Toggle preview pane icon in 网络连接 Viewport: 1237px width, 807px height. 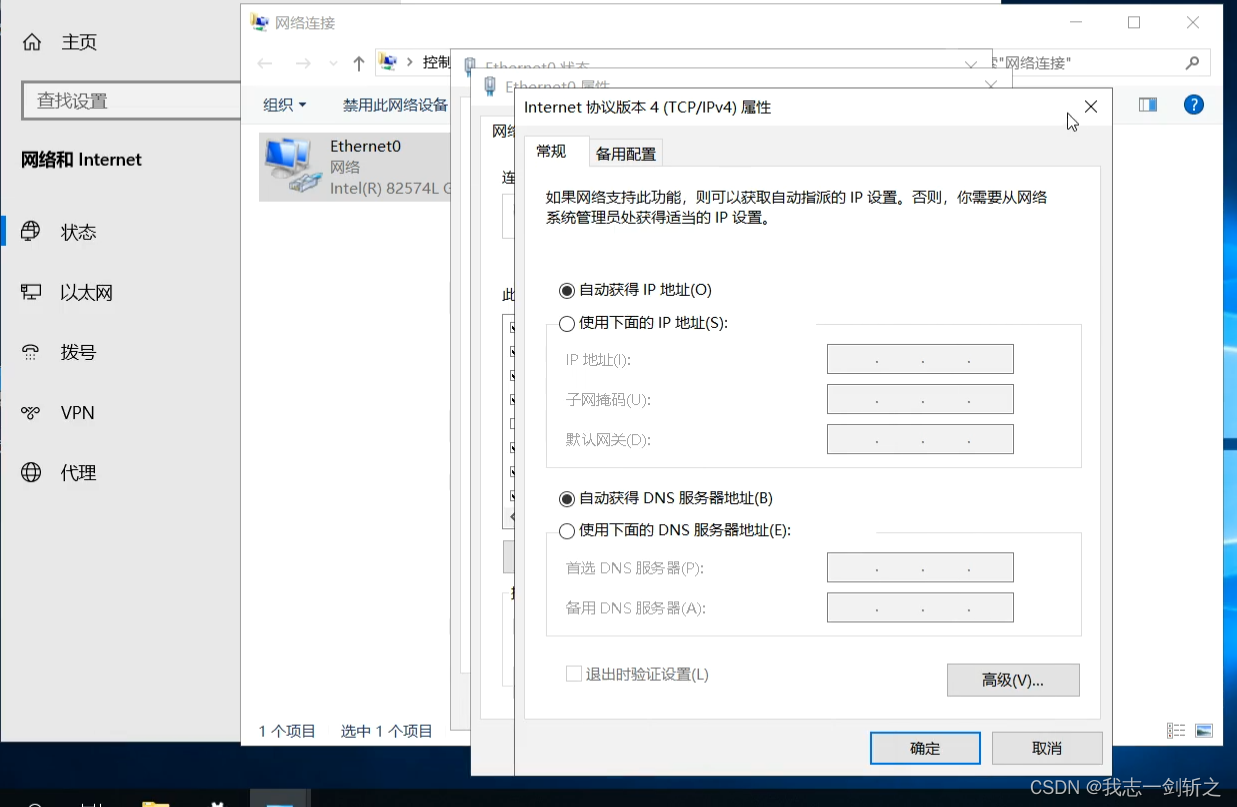click(1148, 104)
